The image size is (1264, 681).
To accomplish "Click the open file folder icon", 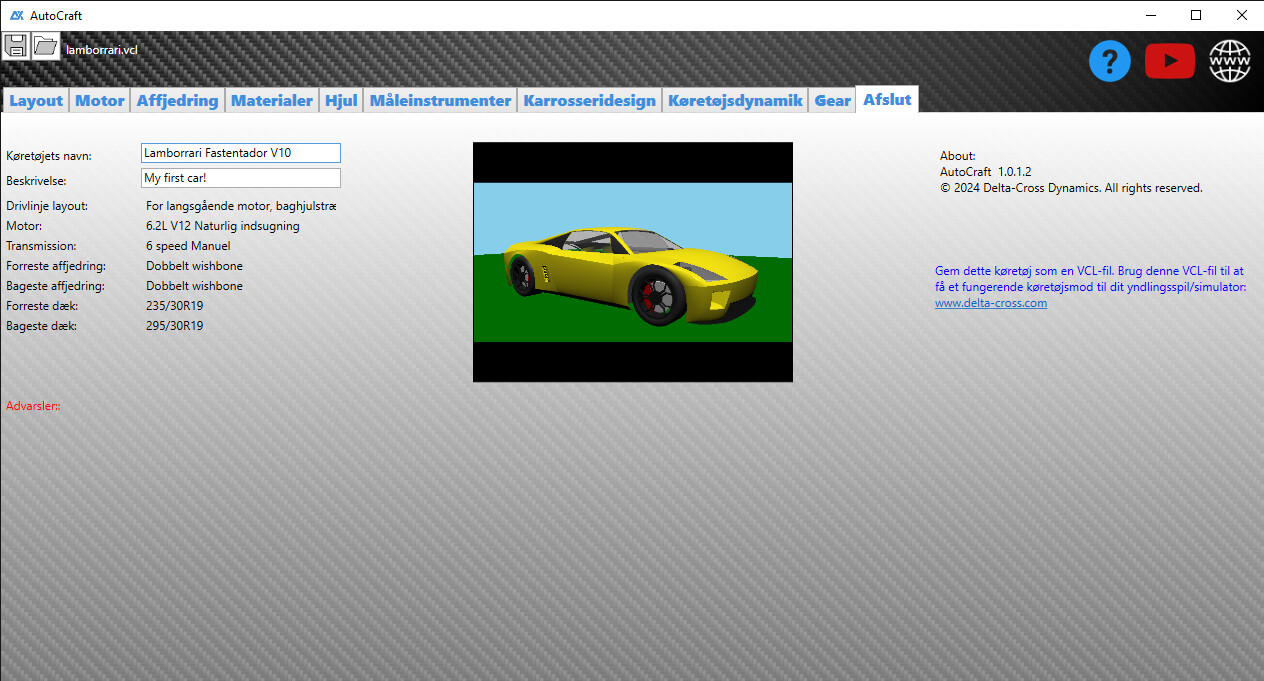I will (x=46, y=45).
